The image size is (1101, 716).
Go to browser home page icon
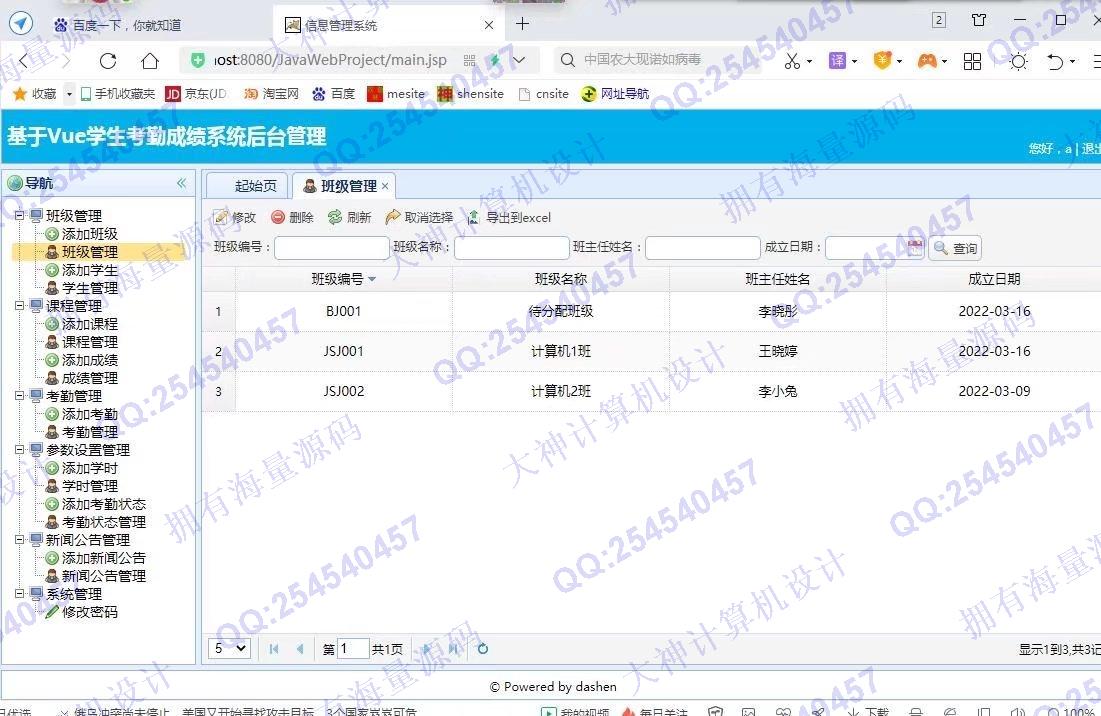click(150, 61)
